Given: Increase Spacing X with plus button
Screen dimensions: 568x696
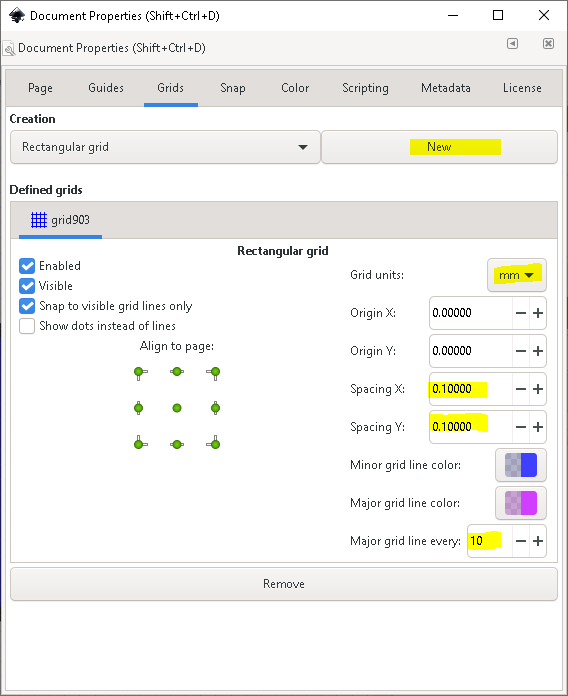Looking at the screenshot, I should [x=538, y=389].
